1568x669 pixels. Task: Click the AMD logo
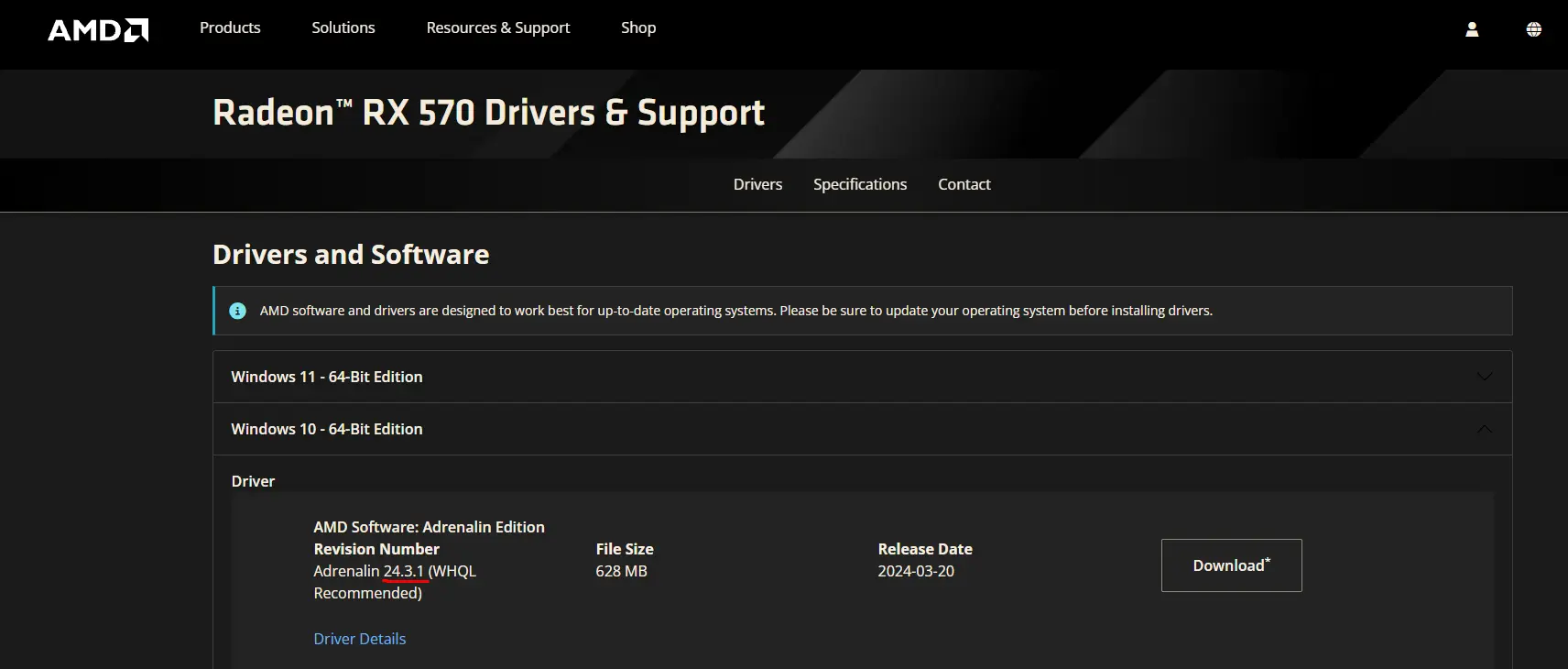98,30
